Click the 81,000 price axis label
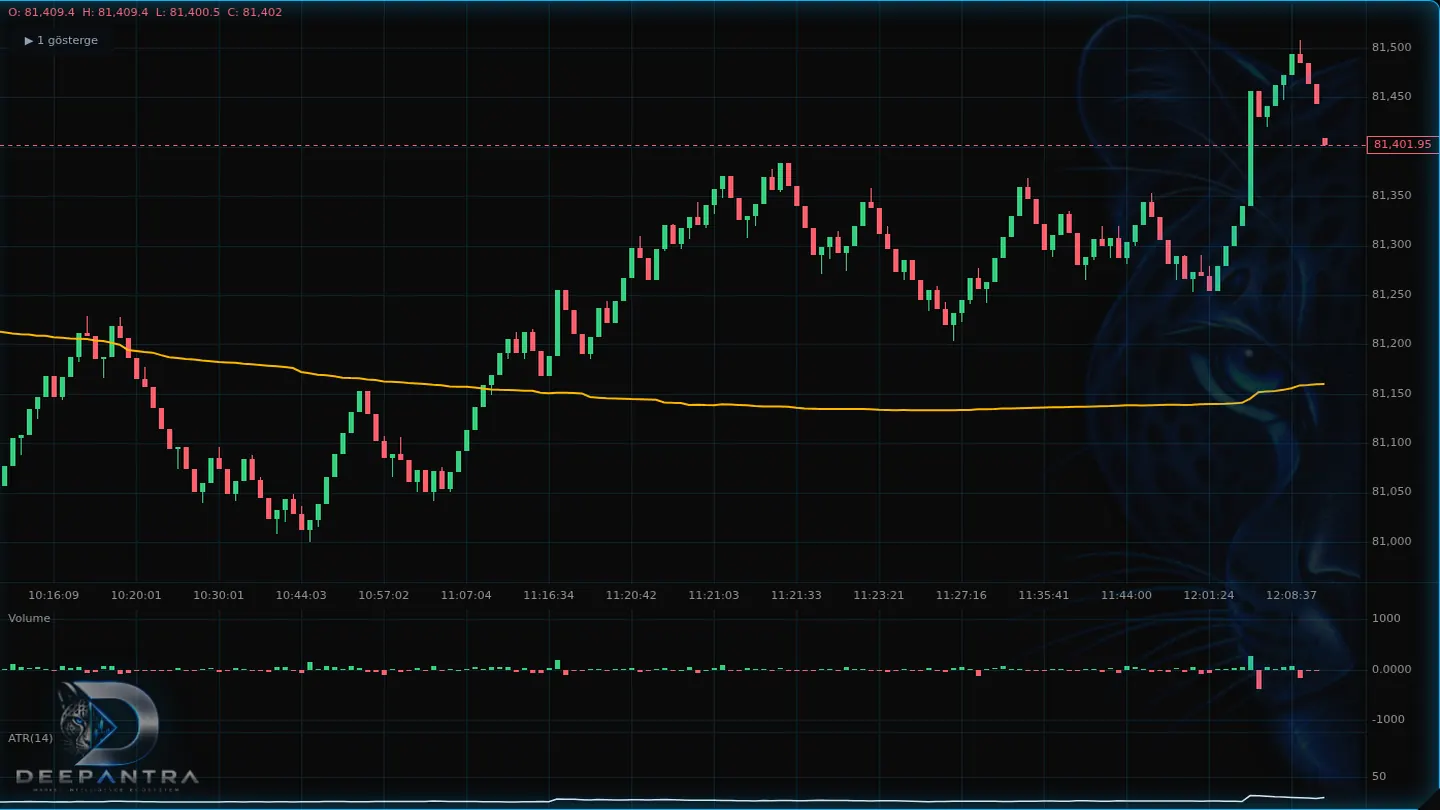This screenshot has width=1440, height=810. (x=1391, y=541)
